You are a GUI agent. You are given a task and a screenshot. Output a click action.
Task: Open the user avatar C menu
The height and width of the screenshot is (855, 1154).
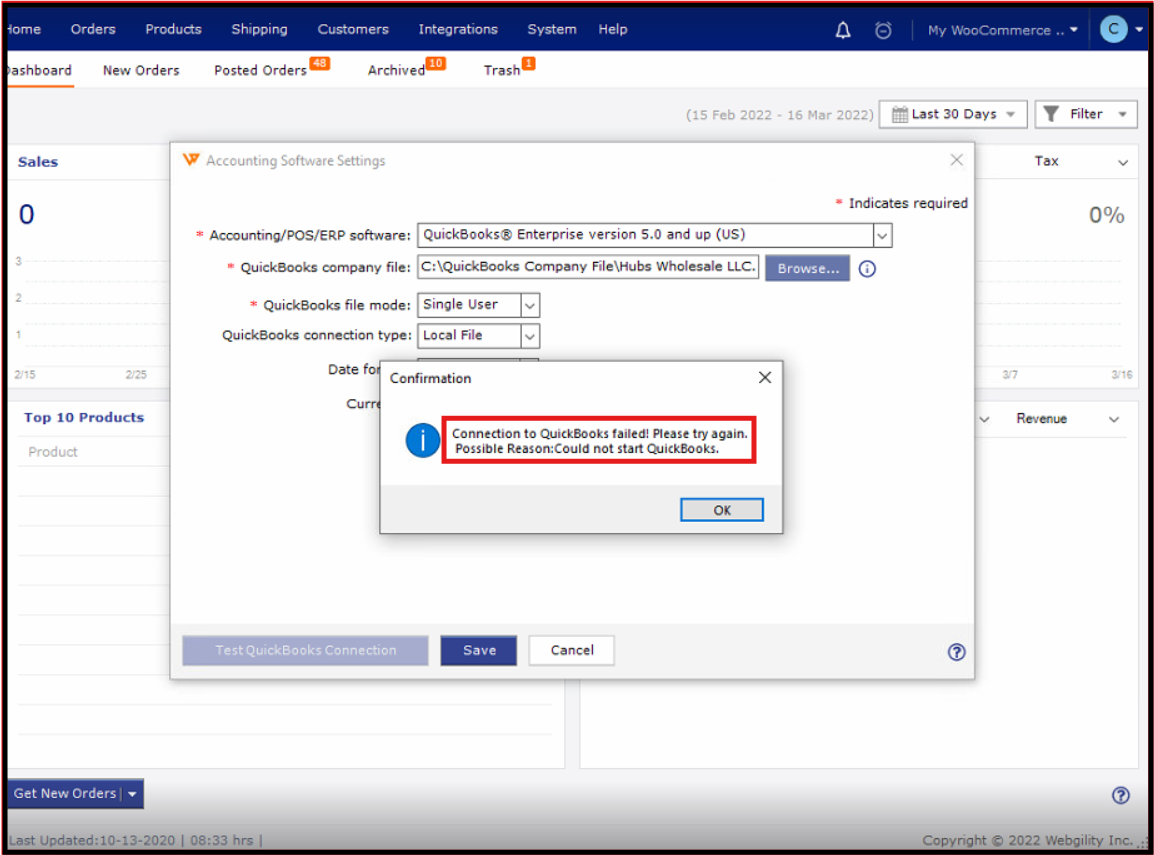point(1113,29)
